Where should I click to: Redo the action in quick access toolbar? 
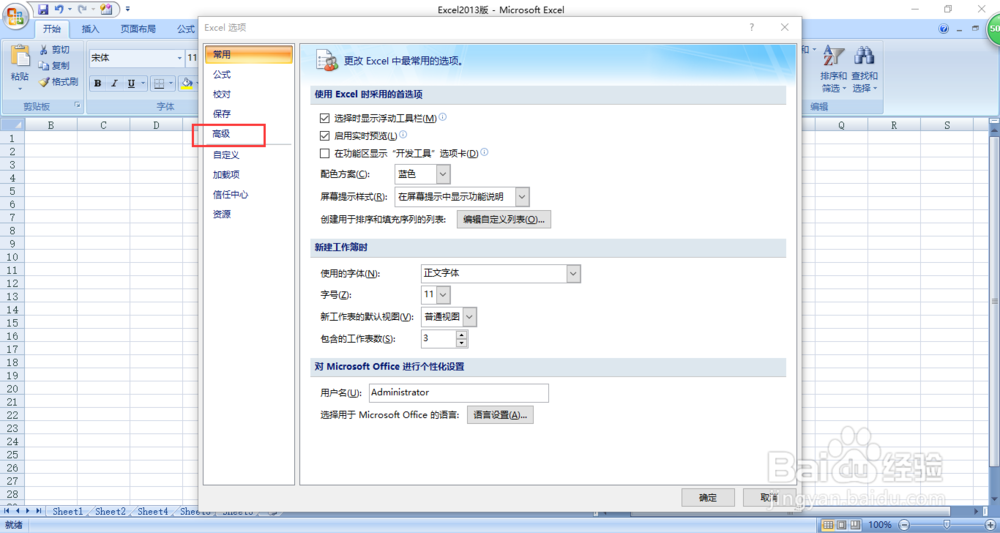[x=82, y=10]
